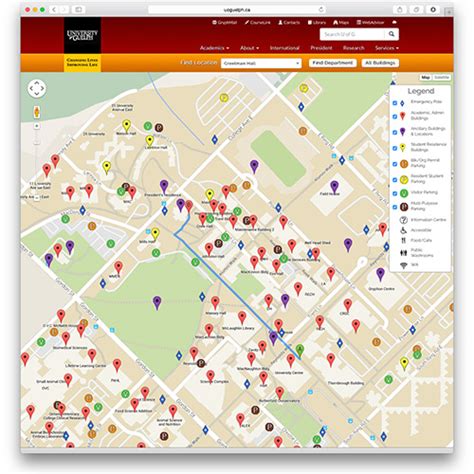Click the Safari address bar
This screenshot has height=474, width=474.
tap(237, 10)
